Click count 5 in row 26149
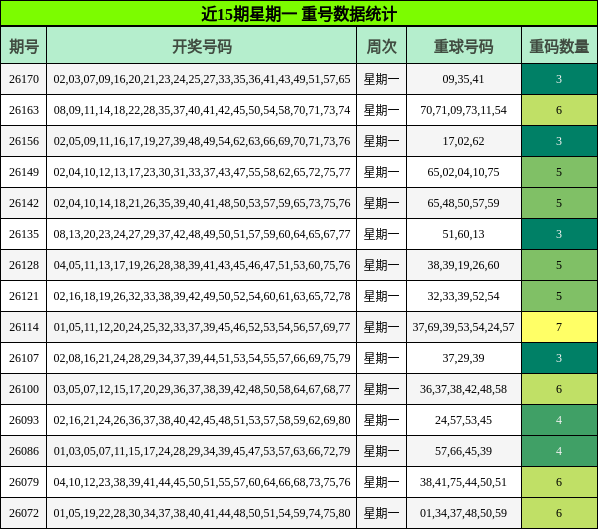Image resolution: width=598 pixels, height=529 pixels. [559, 172]
